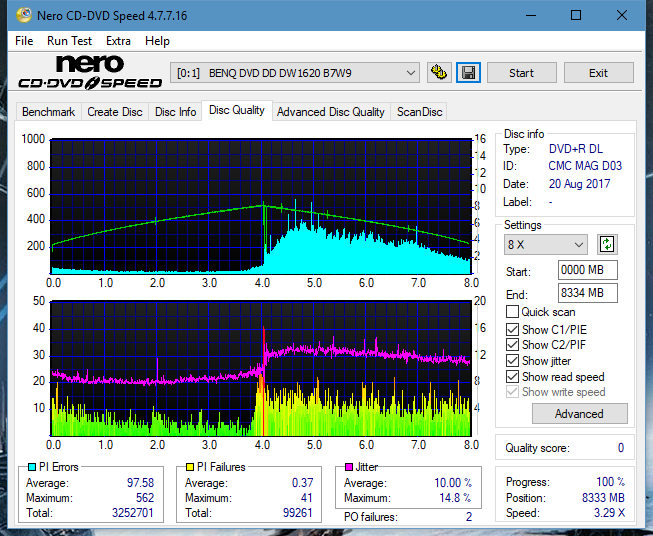
Task: Click the greyed Show write speed checkbox
Action: tap(512, 392)
